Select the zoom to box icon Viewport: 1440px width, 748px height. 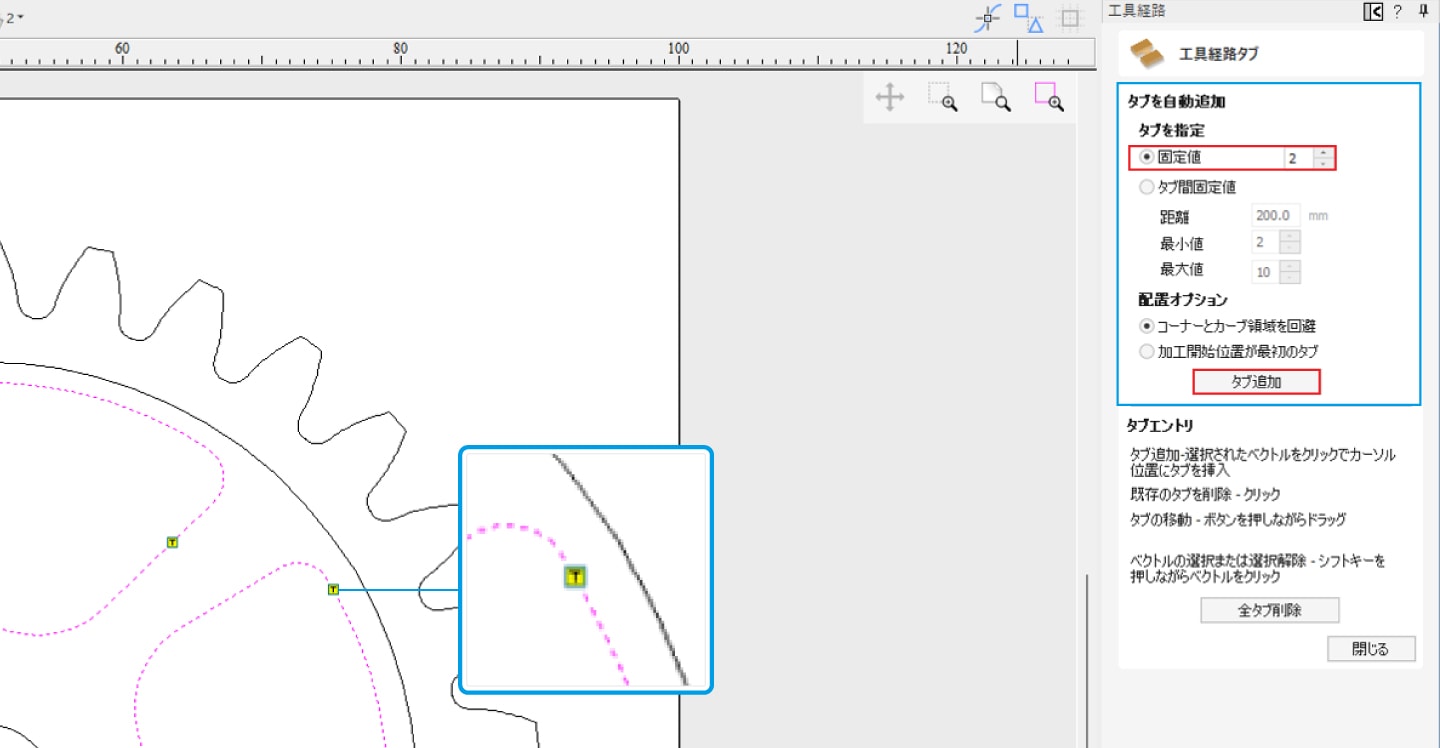click(x=942, y=97)
